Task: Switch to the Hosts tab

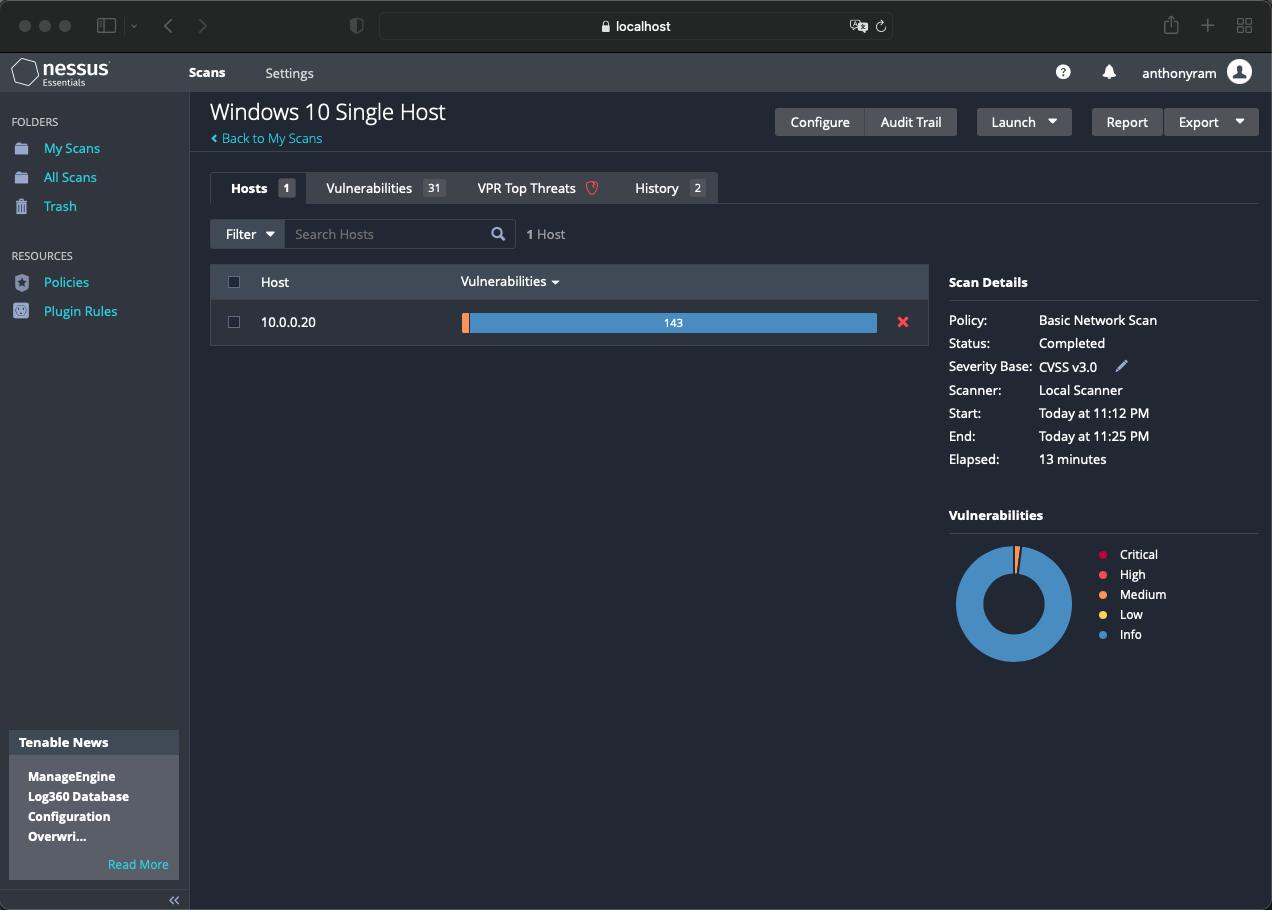Action: coord(258,188)
